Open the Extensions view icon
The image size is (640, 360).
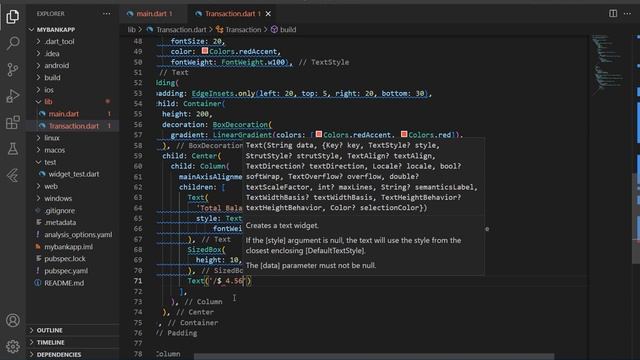13,122
